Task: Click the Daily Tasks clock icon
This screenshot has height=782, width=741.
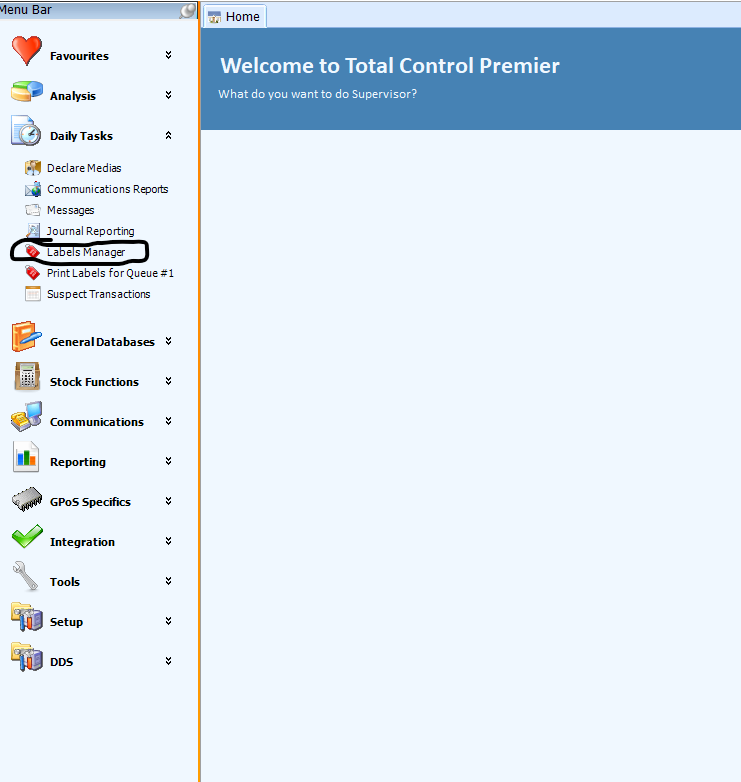Action: (26, 131)
